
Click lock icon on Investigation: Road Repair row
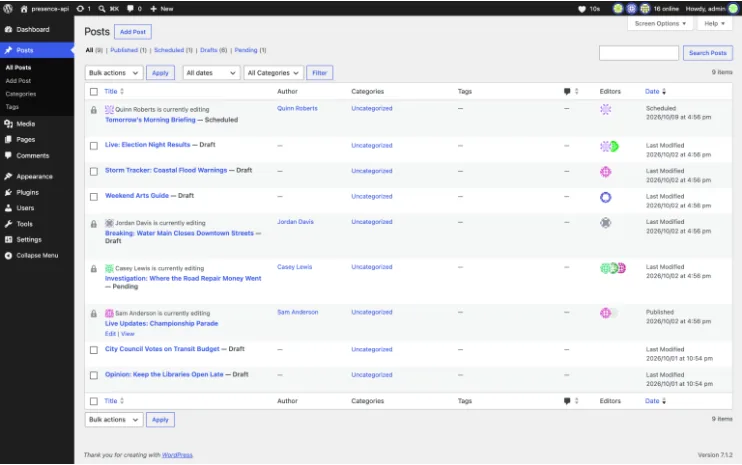coord(94,269)
